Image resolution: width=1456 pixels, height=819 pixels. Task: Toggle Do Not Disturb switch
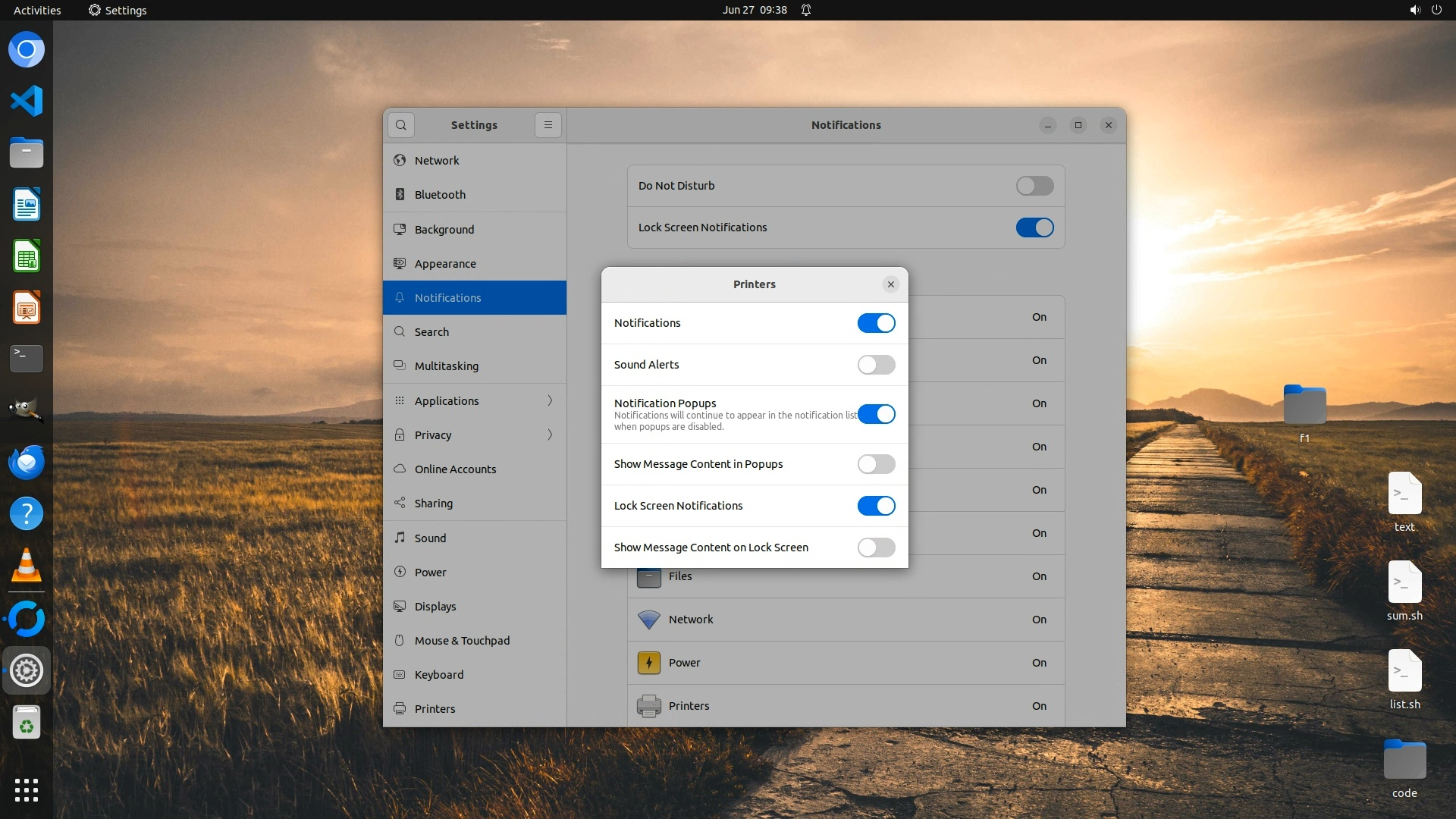pyautogui.click(x=1034, y=186)
